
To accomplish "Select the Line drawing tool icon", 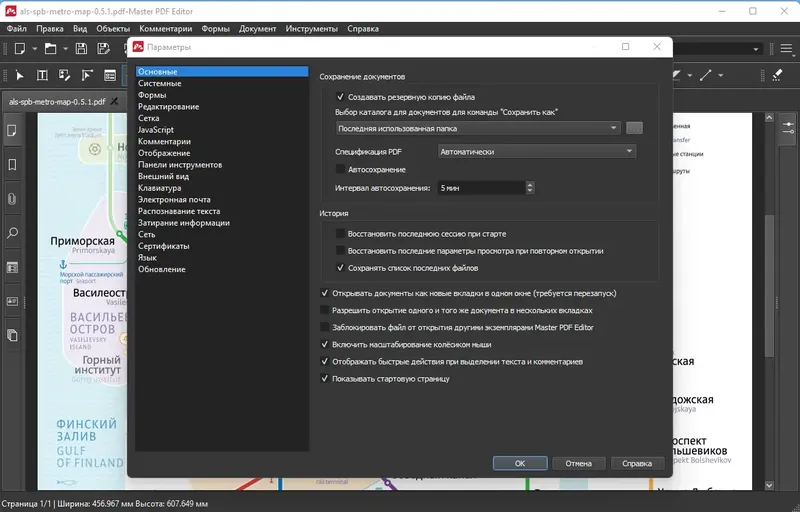I will click(x=706, y=75).
